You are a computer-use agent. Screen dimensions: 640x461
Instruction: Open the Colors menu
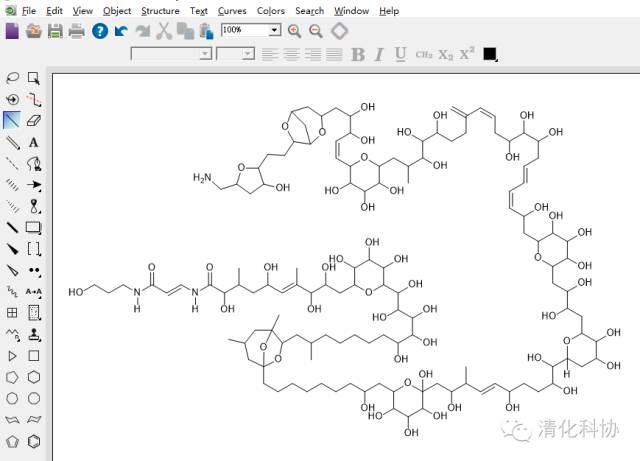coord(271,11)
